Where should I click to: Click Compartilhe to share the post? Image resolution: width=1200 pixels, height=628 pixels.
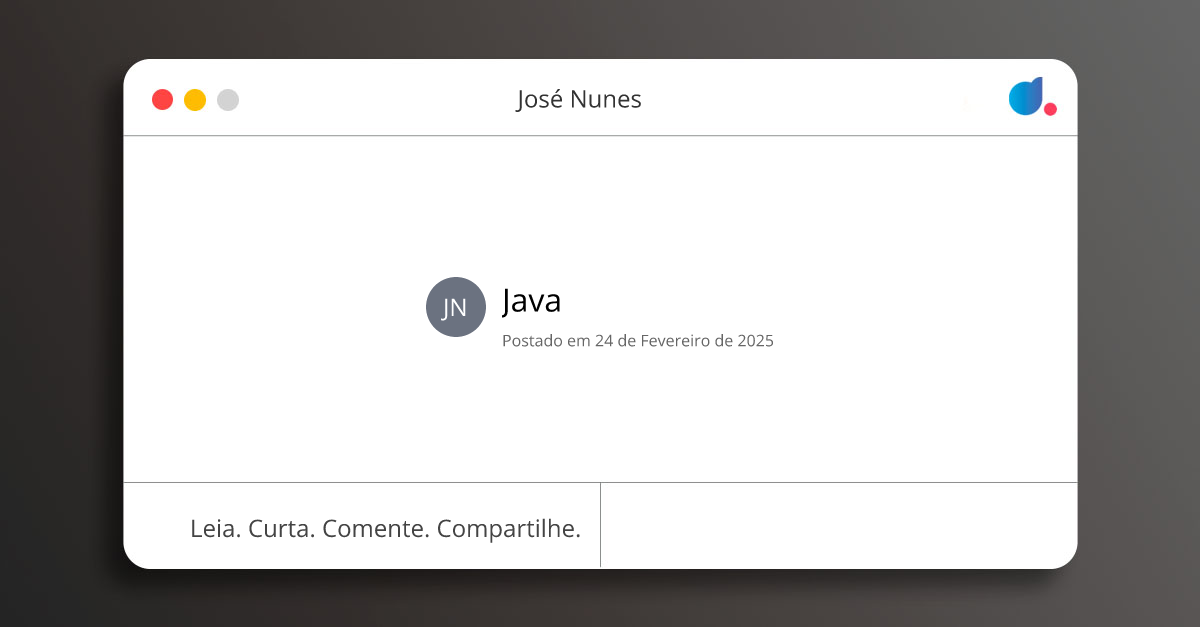click(508, 528)
